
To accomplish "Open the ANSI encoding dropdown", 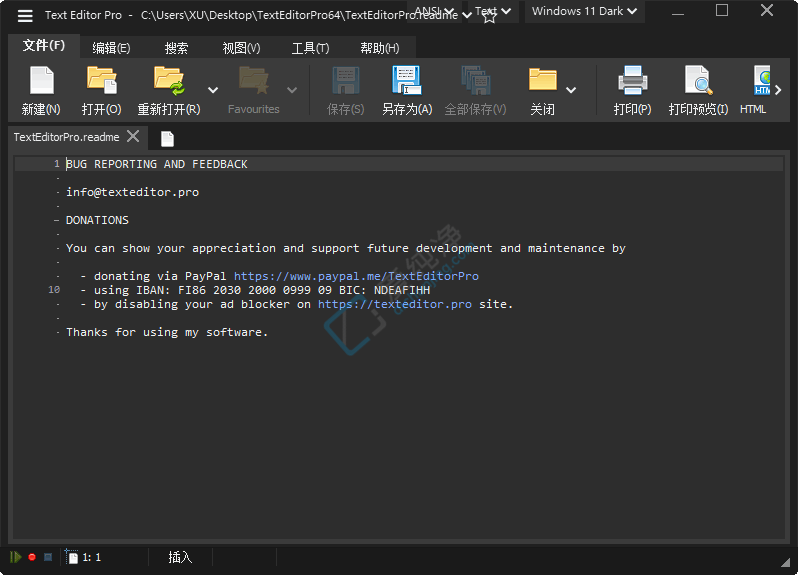I will [x=434, y=11].
